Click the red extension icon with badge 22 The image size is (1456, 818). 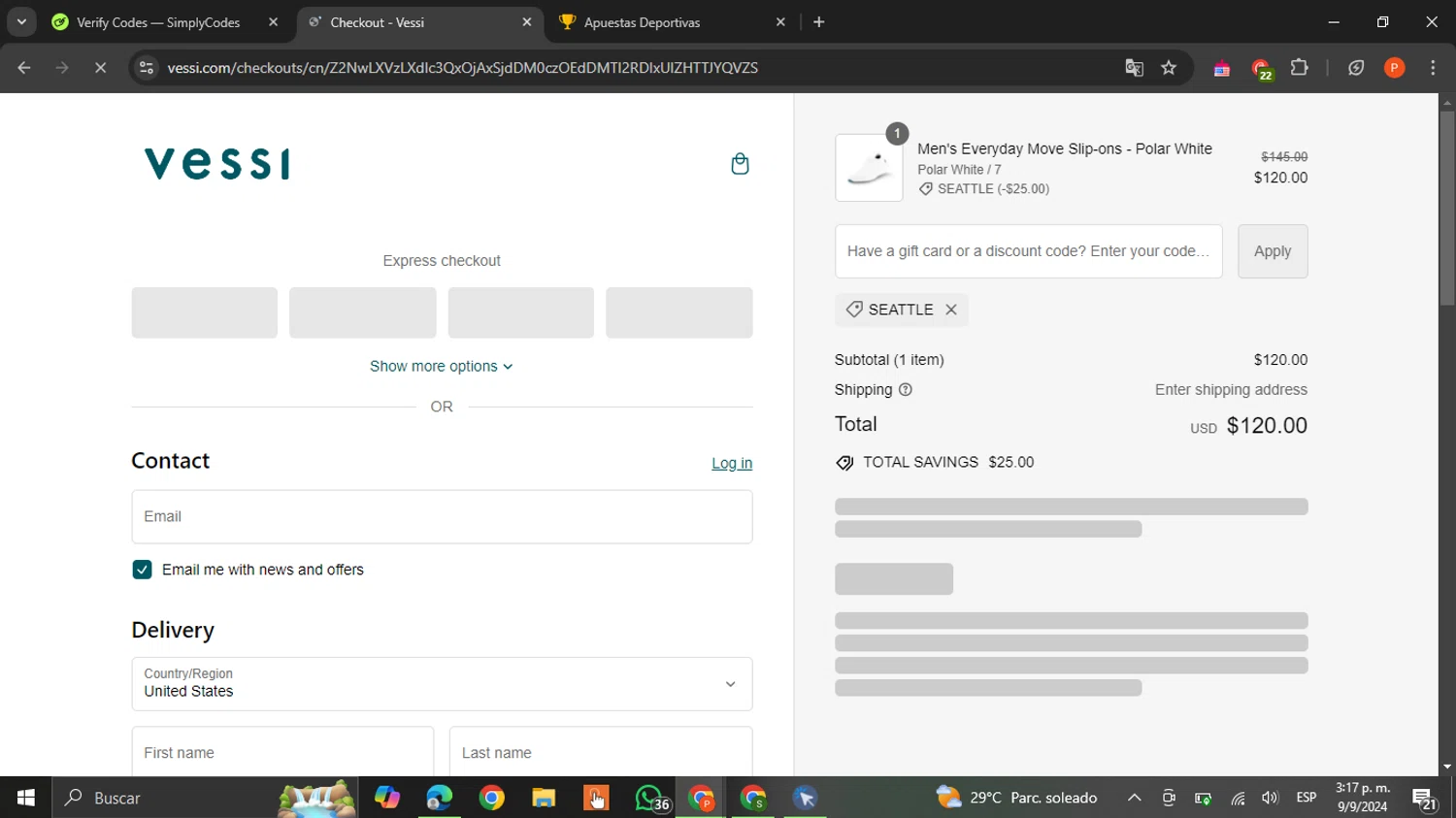[x=1261, y=69]
